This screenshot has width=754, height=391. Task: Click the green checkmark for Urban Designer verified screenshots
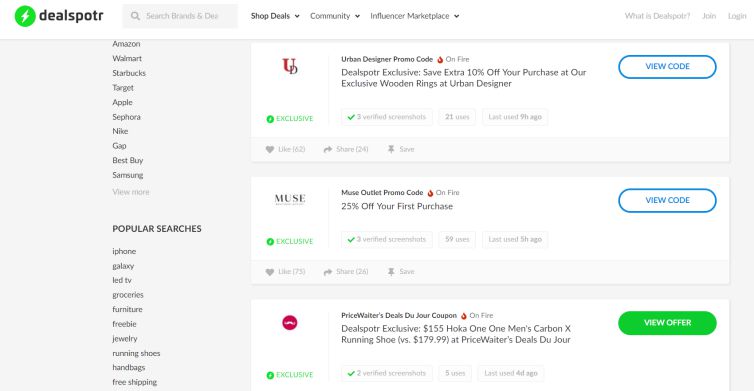(351, 117)
